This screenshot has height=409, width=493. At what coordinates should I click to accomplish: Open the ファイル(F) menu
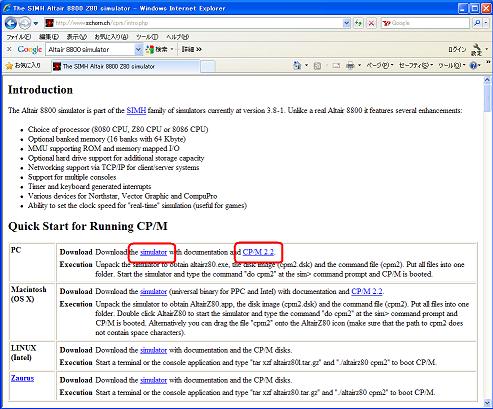point(19,37)
